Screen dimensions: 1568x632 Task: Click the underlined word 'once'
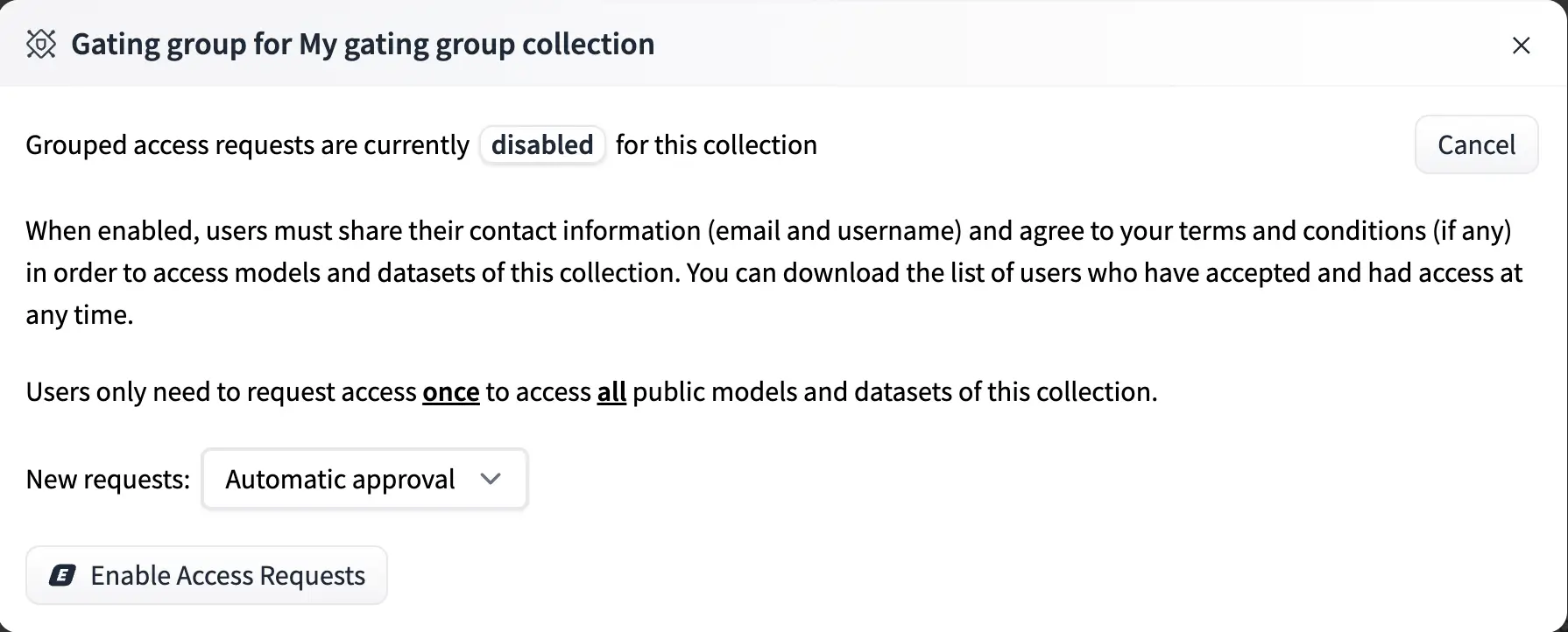451,391
